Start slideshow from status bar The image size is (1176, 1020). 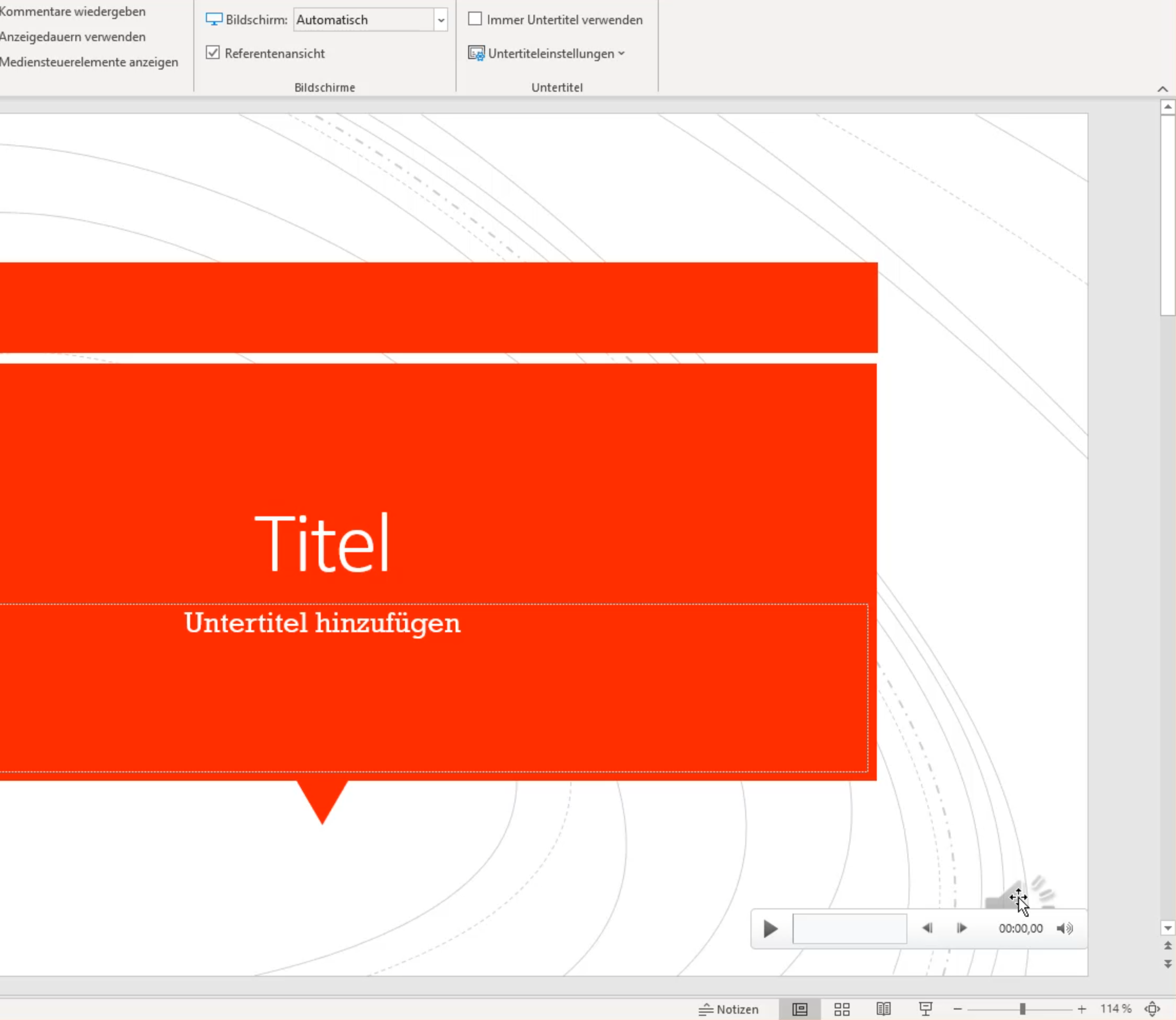pyautogui.click(x=925, y=1008)
